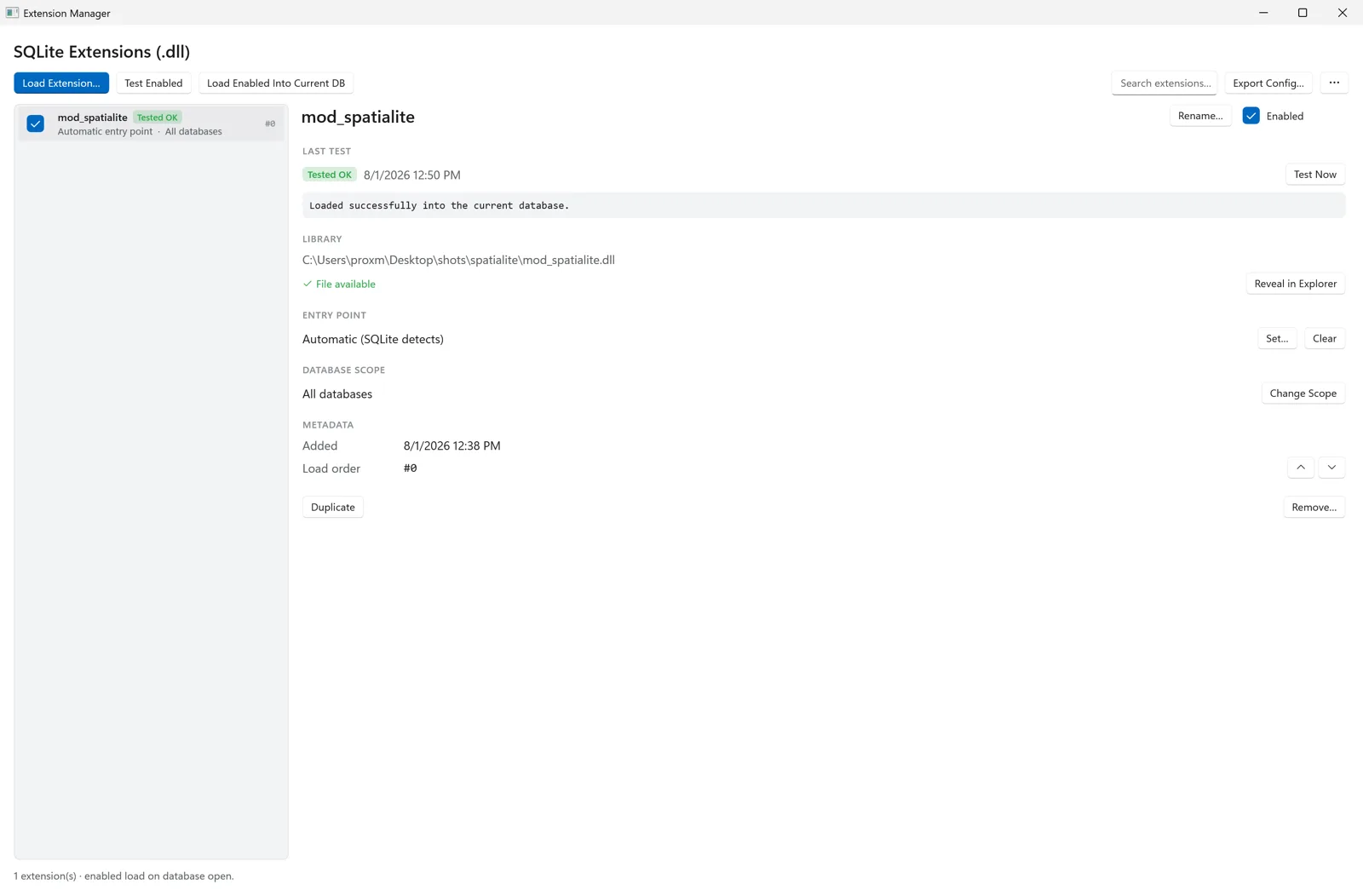Close the Extension Manager window
The image size is (1363, 896).
pyautogui.click(x=1343, y=13)
